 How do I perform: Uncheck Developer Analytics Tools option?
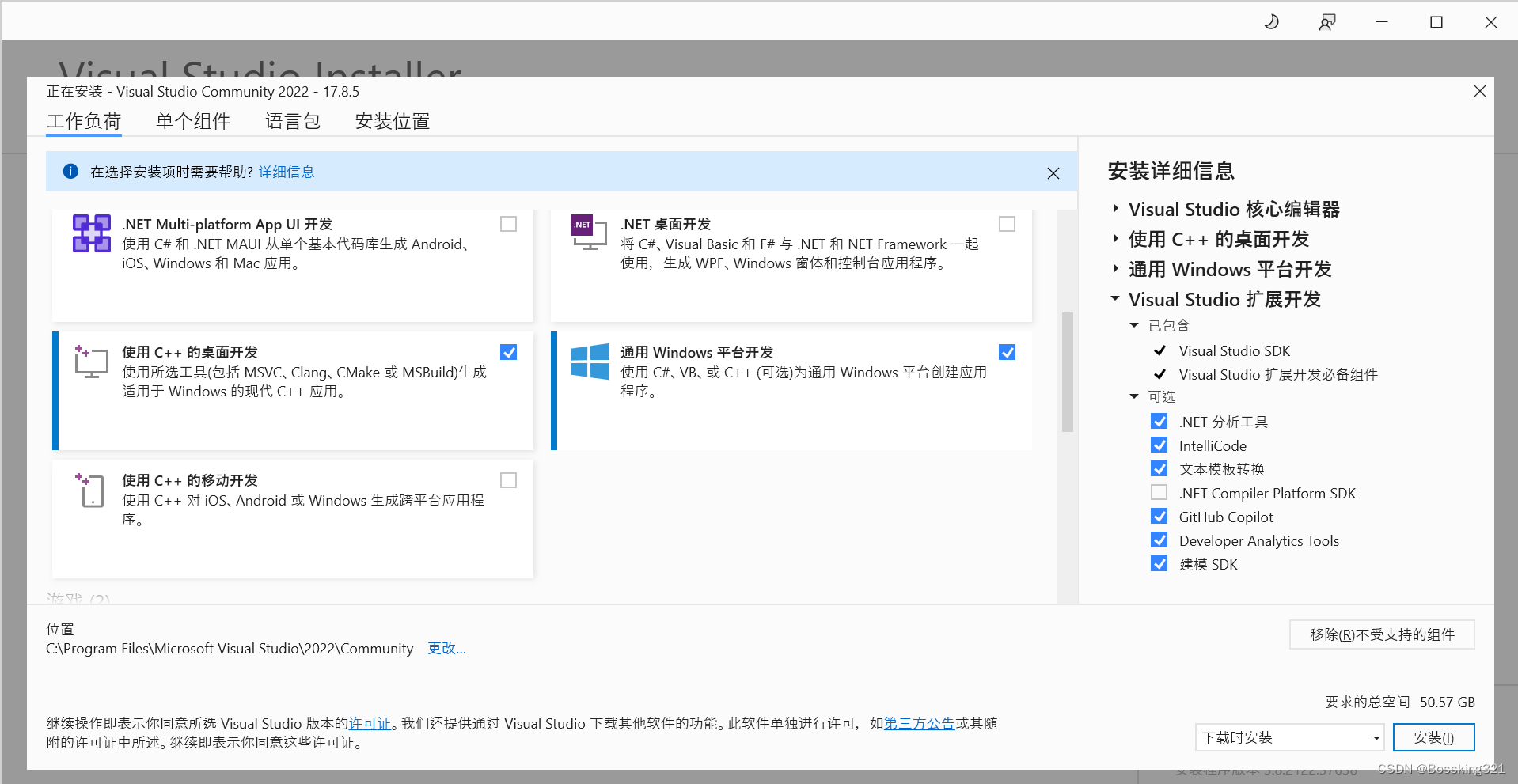1159,540
